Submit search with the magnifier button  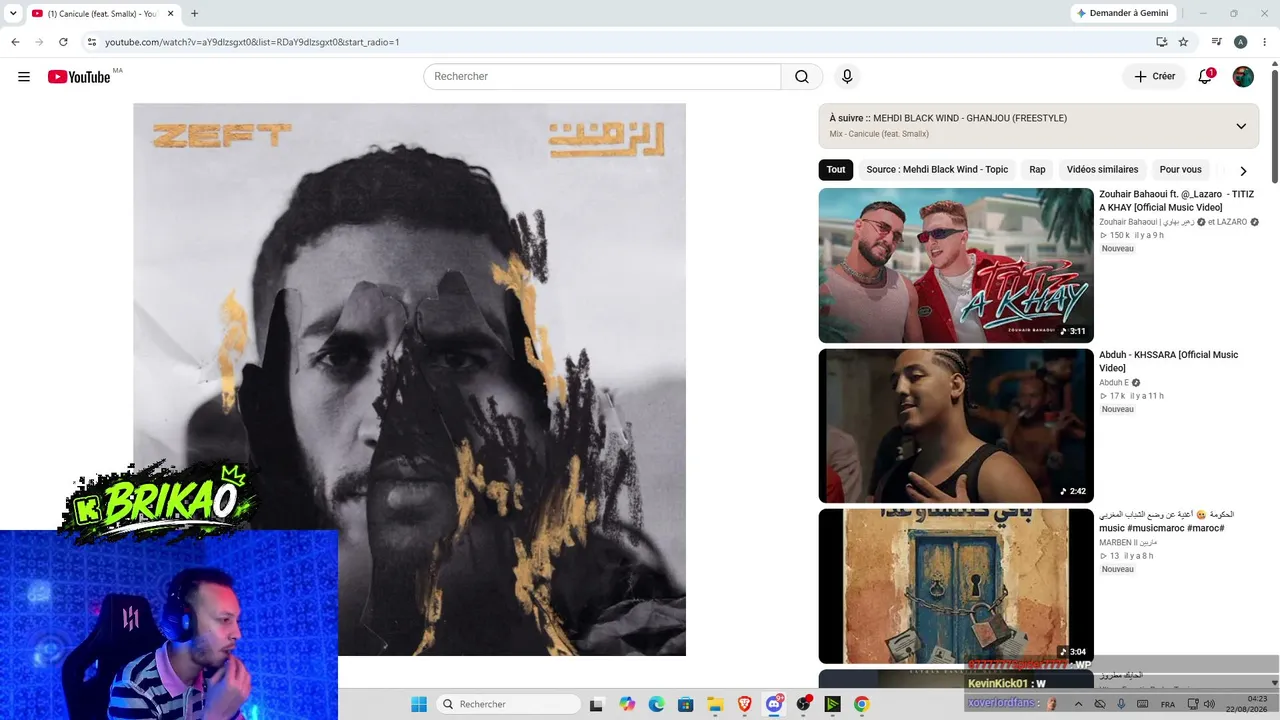coord(802,77)
